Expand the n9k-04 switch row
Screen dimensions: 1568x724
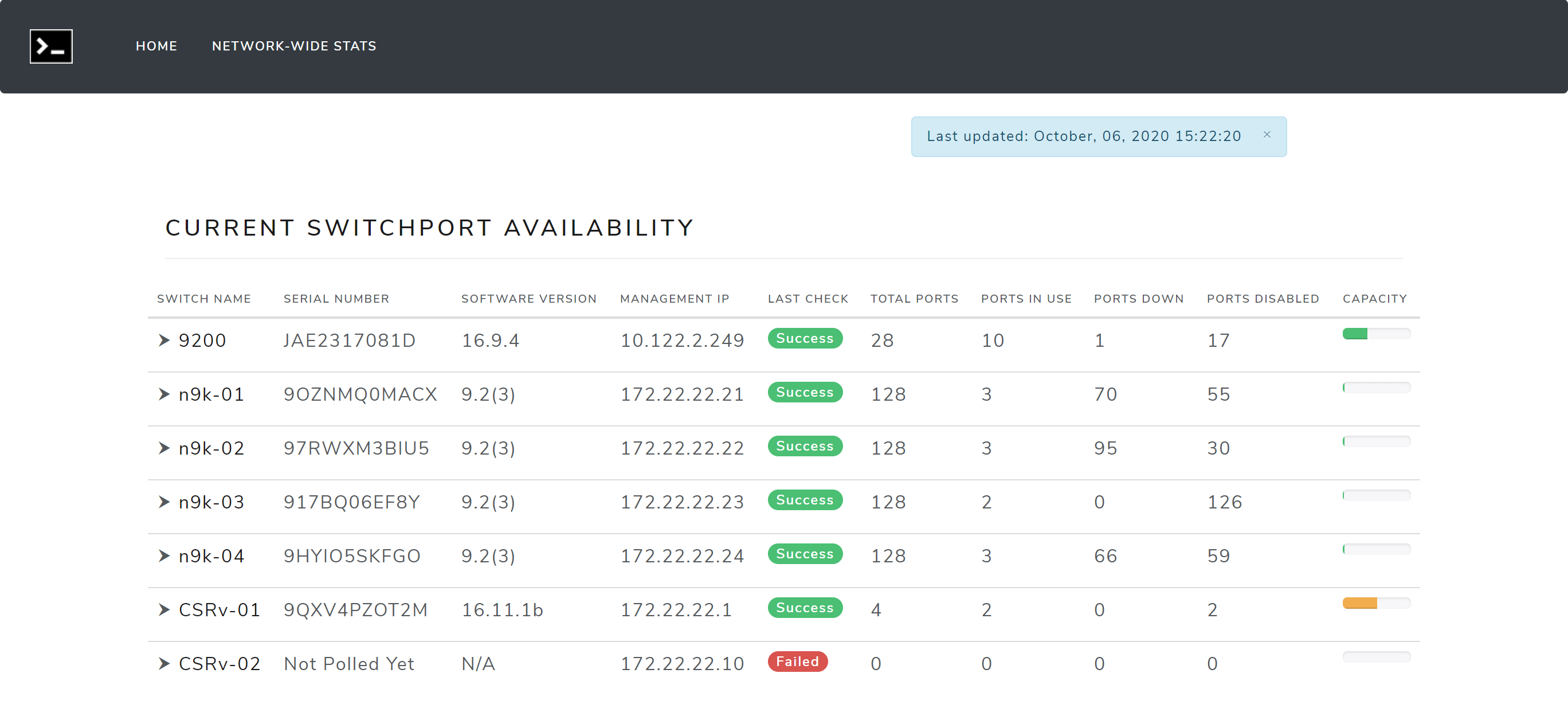pyautogui.click(x=163, y=555)
